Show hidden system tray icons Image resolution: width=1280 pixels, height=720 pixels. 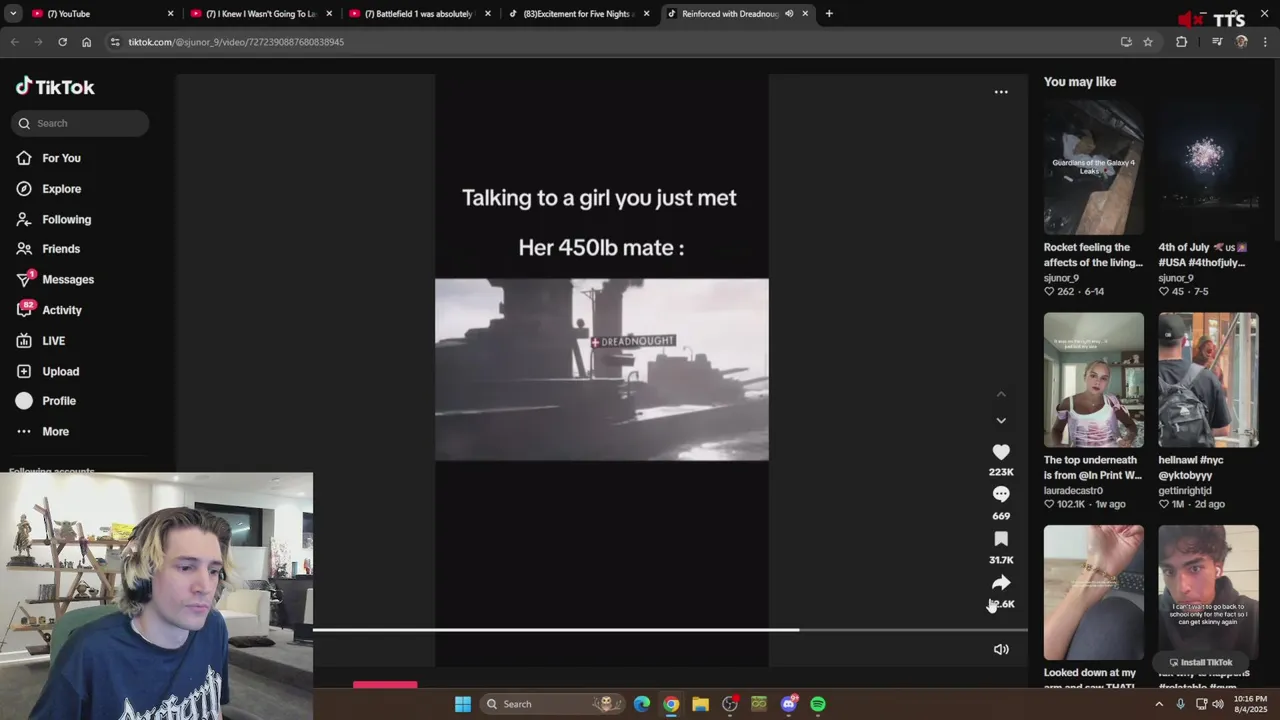pyautogui.click(x=1159, y=704)
